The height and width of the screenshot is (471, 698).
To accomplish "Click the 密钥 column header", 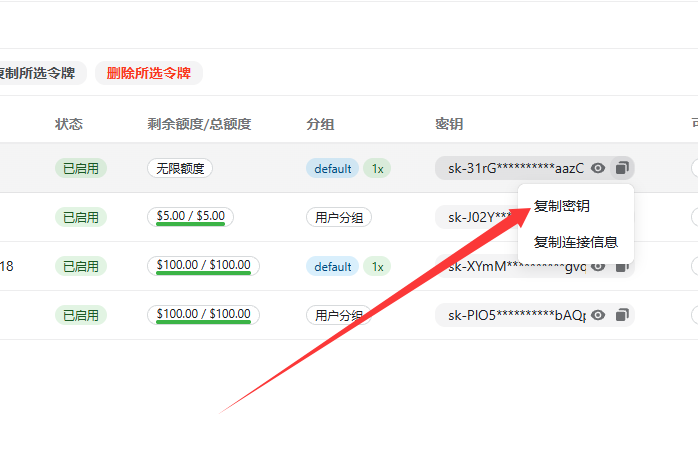I will pyautogui.click(x=449, y=124).
